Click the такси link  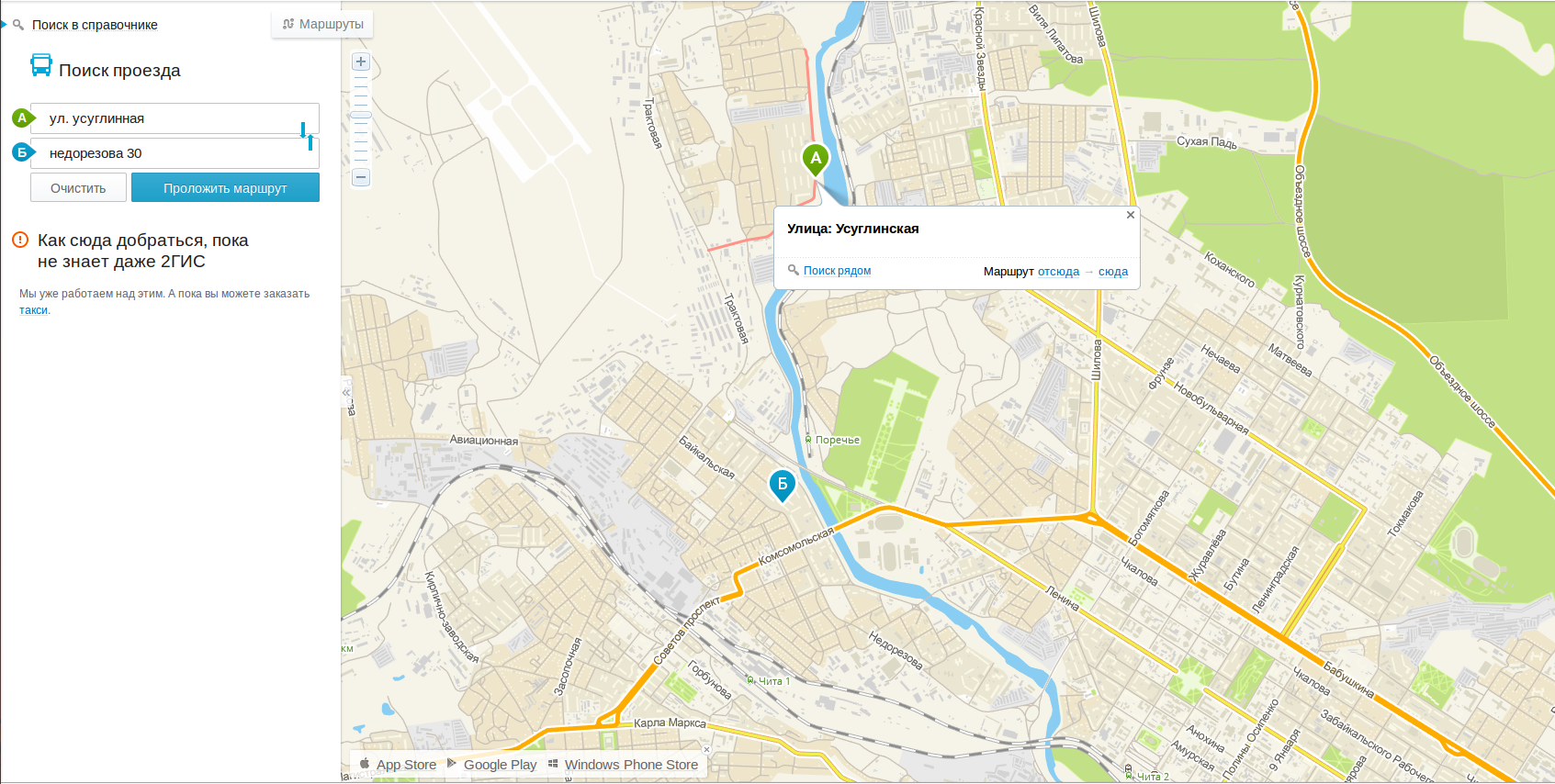pos(33,310)
